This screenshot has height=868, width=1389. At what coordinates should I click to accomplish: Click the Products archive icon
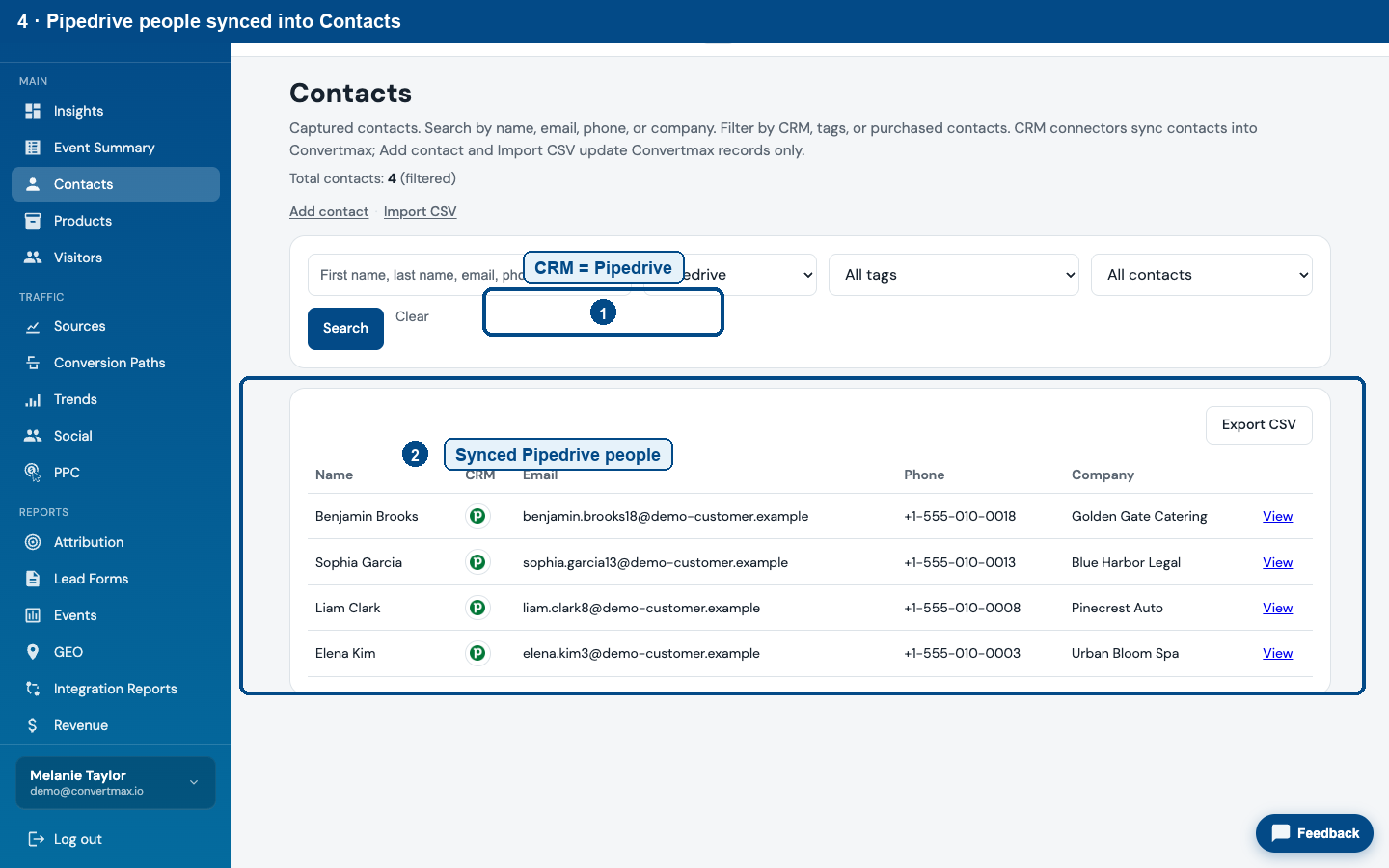[x=33, y=221]
